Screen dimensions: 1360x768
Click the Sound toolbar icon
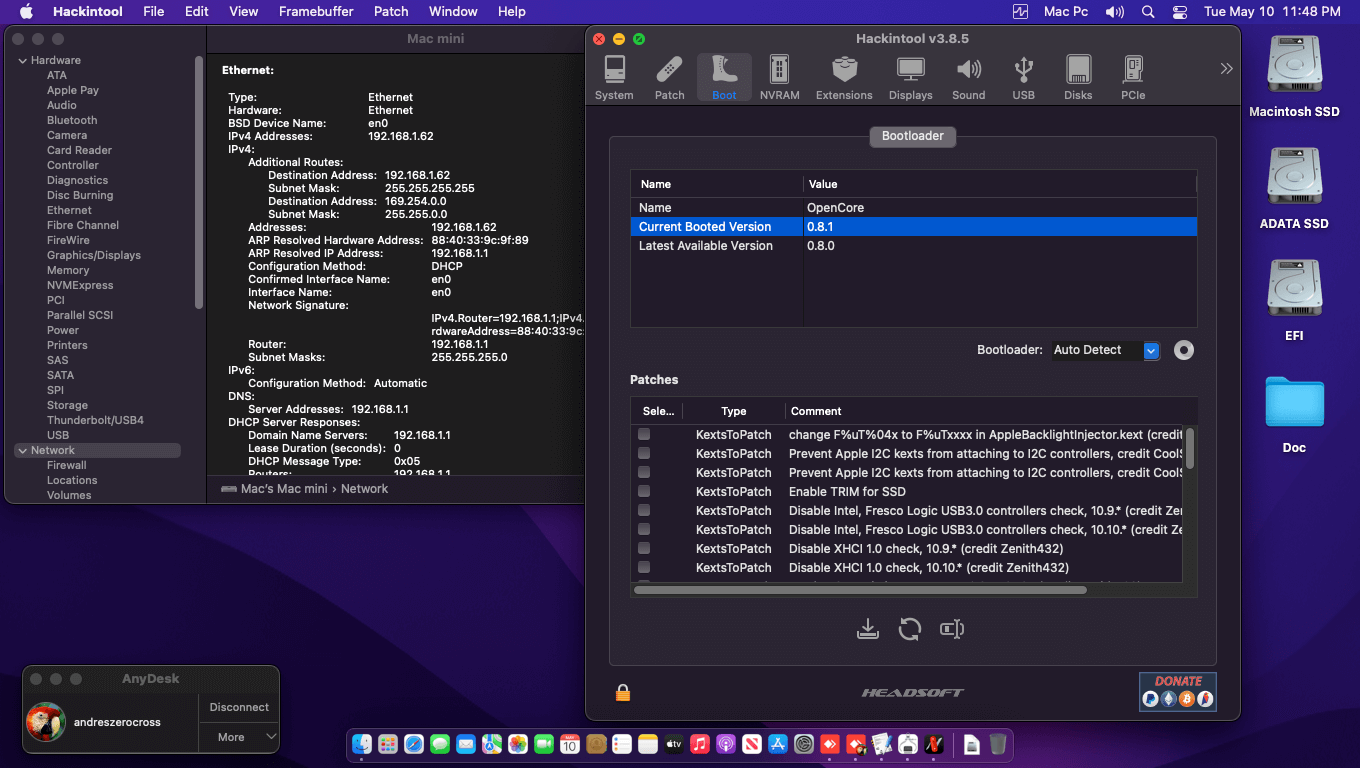tap(968, 78)
